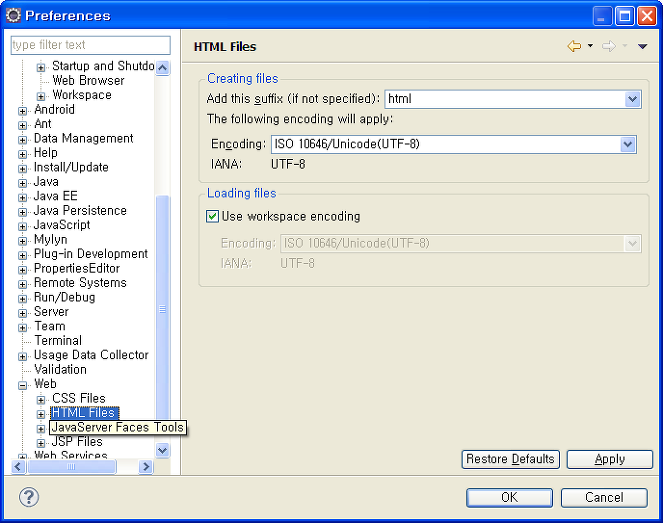Expand the Install/Update node

pyautogui.click(x=22, y=169)
